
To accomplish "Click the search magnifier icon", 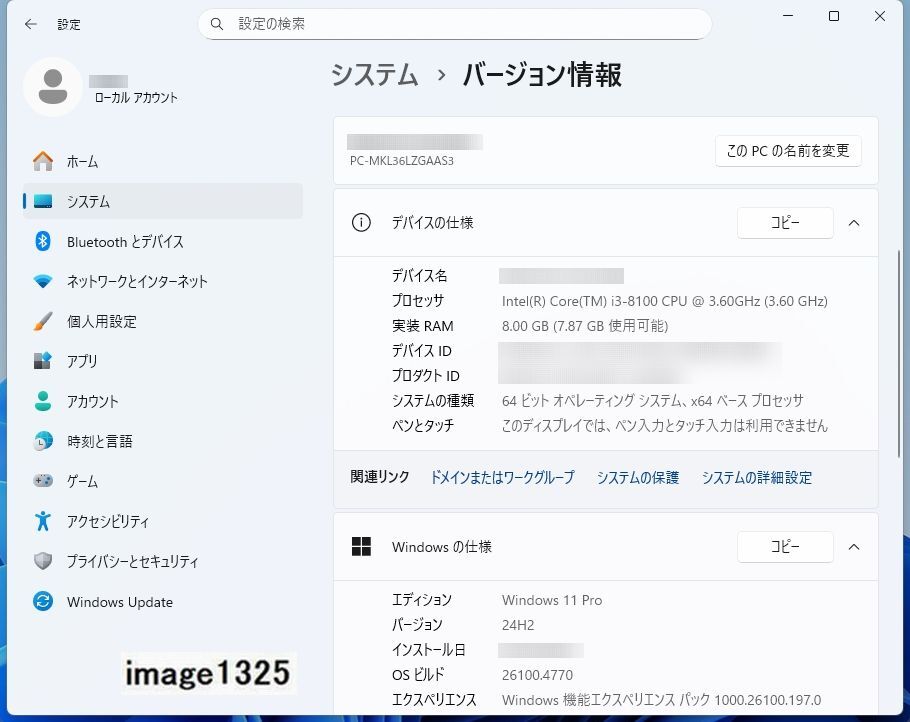I will click(x=216, y=24).
